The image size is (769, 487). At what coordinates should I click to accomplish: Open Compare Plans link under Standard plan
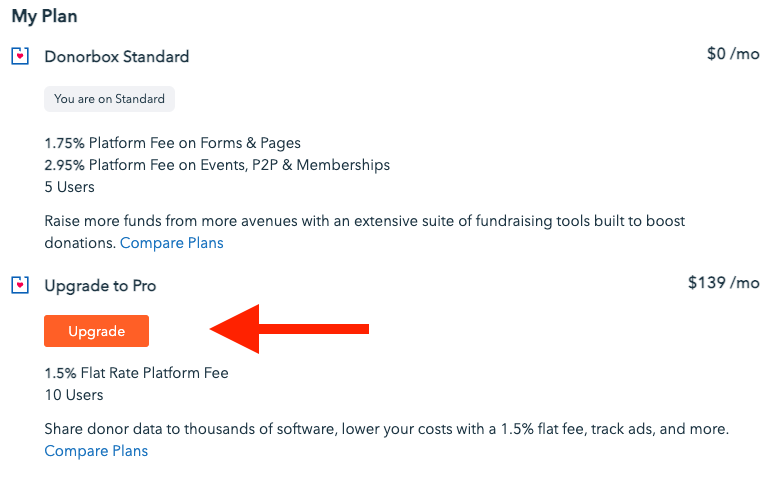tap(172, 243)
